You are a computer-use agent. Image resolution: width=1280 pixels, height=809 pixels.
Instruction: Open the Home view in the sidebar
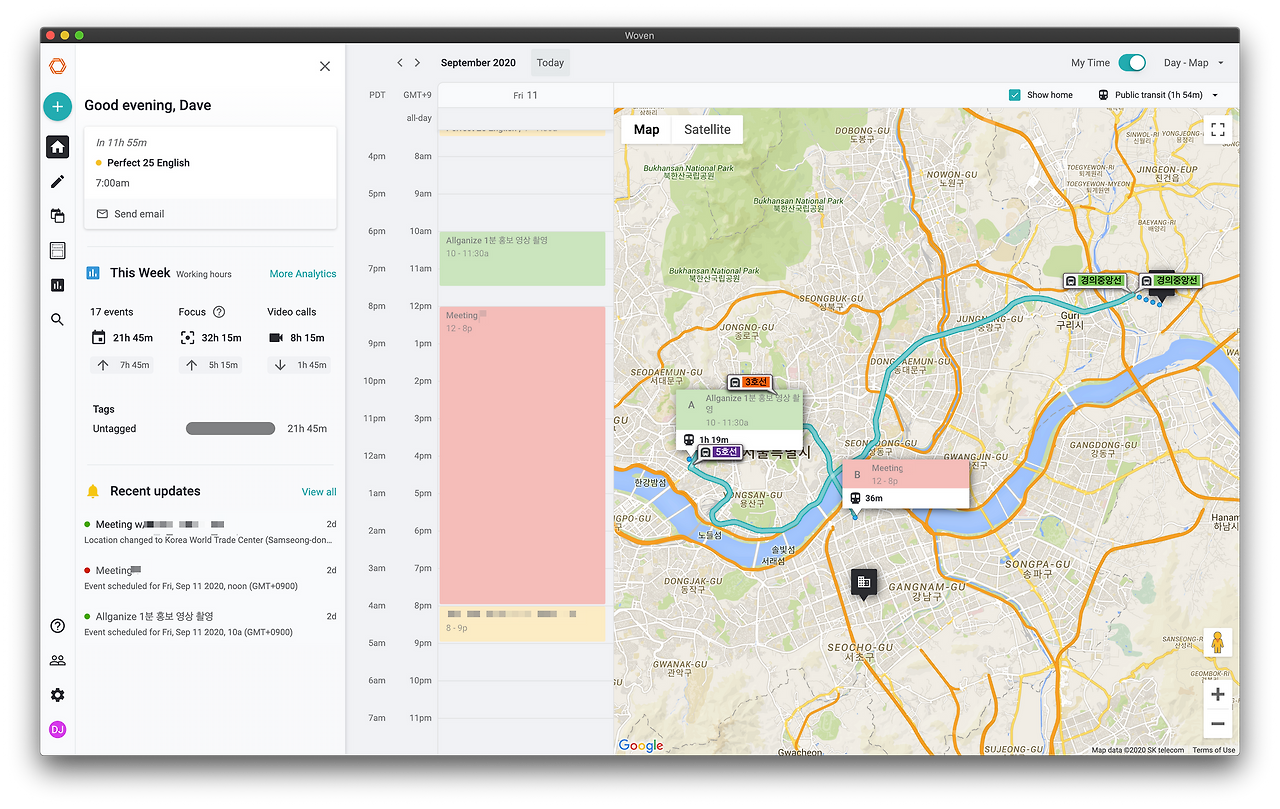coord(57,147)
